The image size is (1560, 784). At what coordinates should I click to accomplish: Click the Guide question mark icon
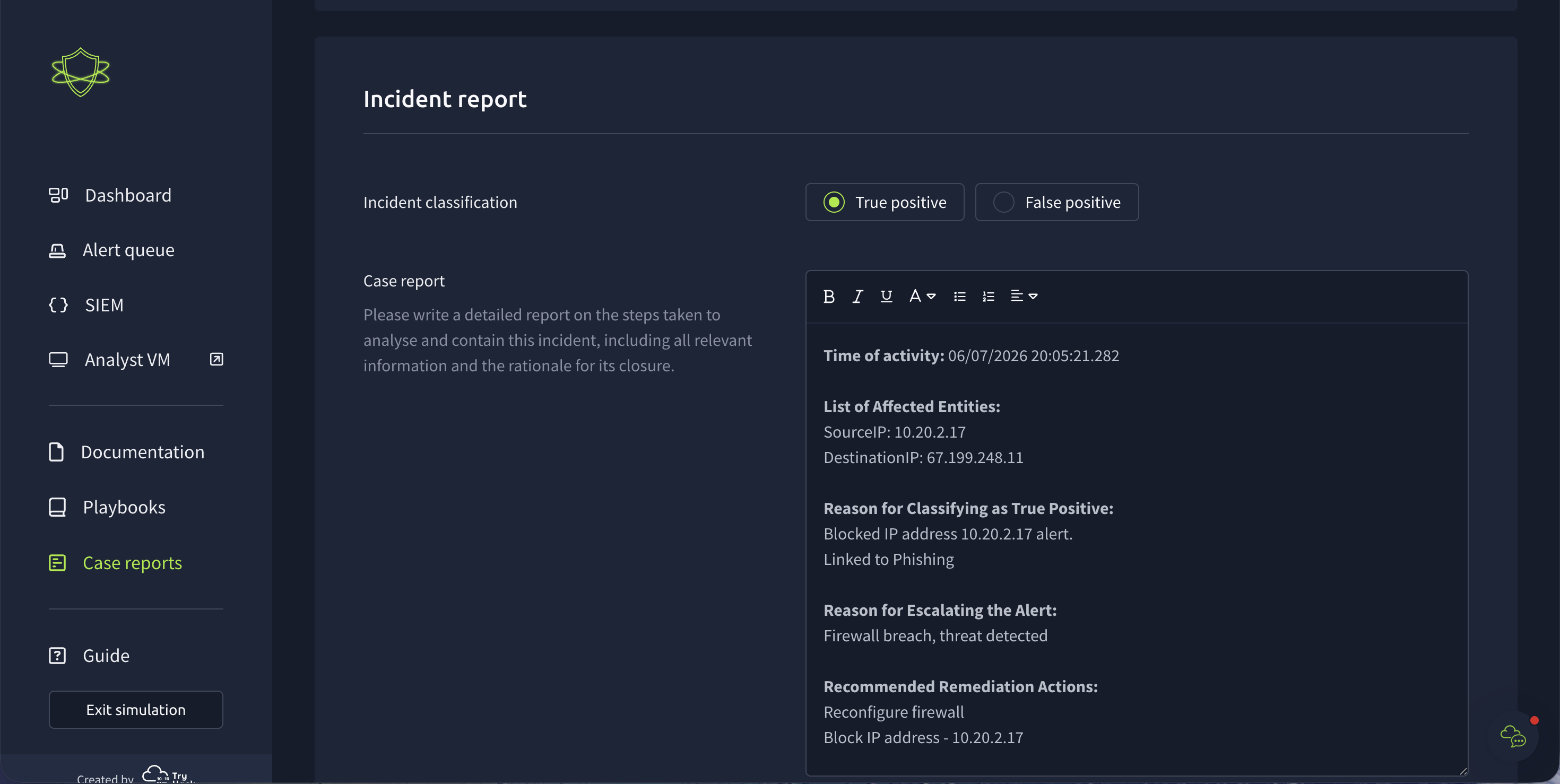click(x=57, y=655)
